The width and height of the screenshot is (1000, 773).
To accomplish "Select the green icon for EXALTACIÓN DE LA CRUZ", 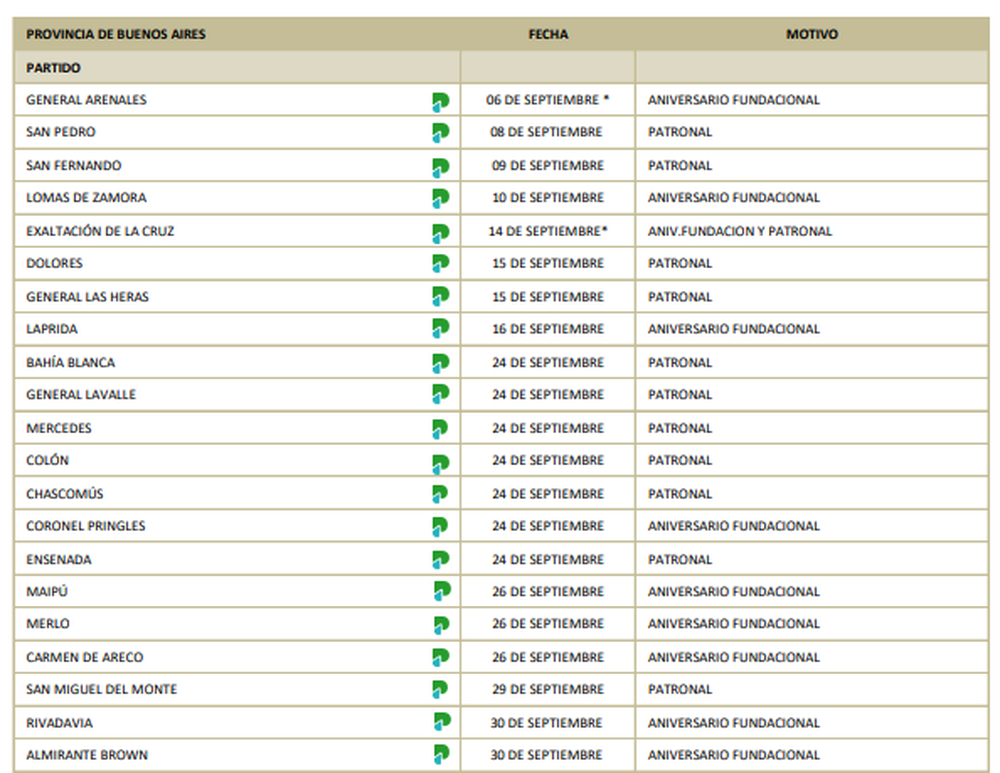I will pyautogui.click(x=440, y=232).
